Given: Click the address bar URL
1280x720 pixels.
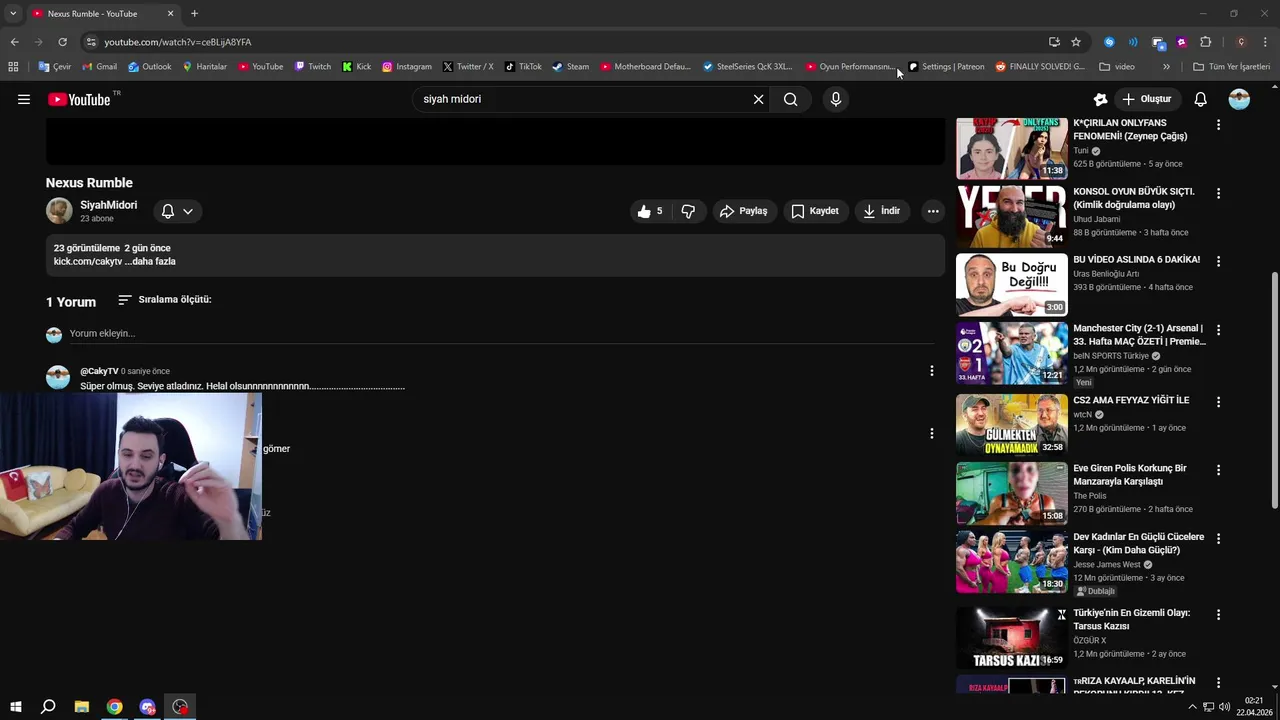Looking at the screenshot, I should 177,42.
